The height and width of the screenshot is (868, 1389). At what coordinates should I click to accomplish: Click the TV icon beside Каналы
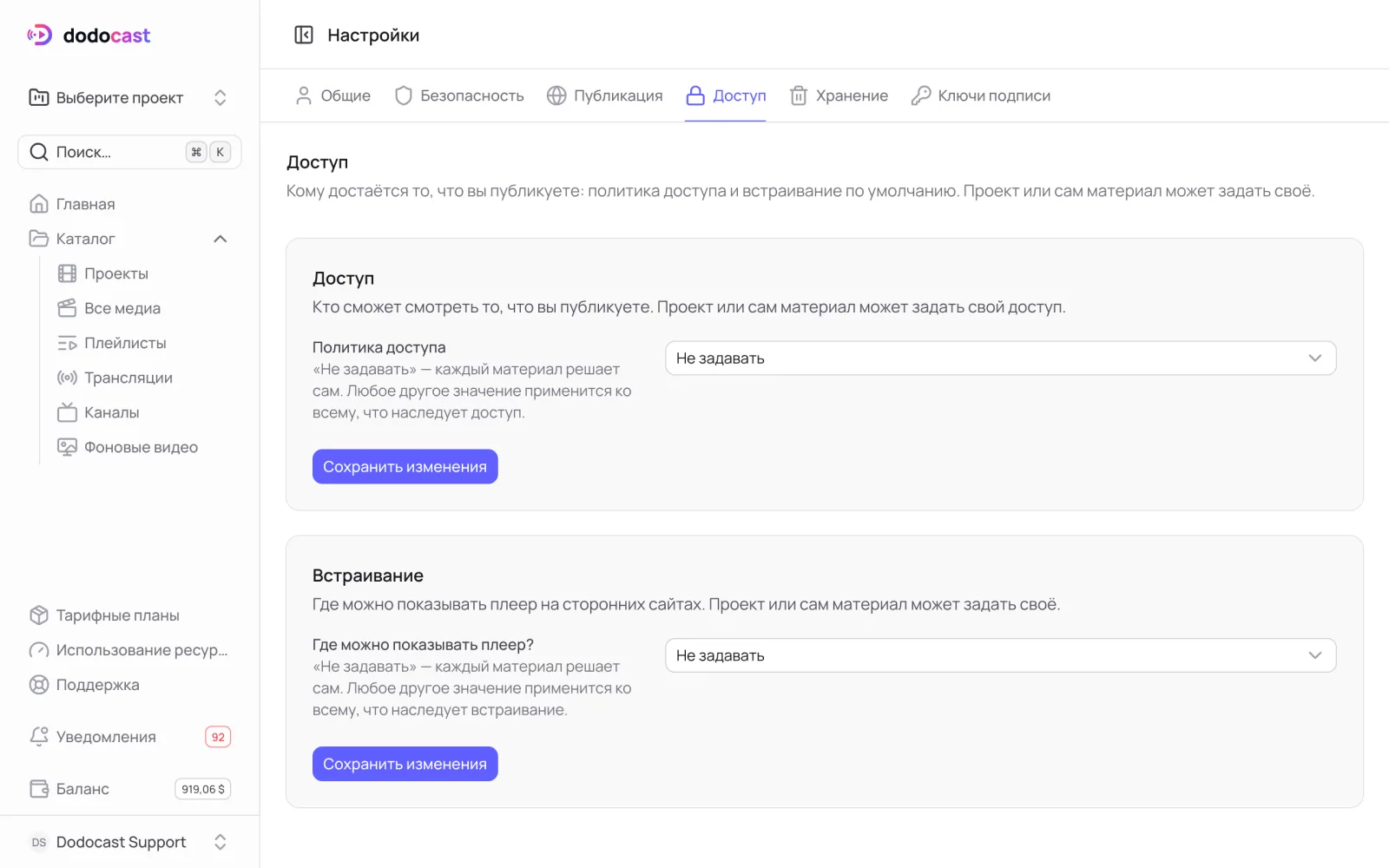67,412
